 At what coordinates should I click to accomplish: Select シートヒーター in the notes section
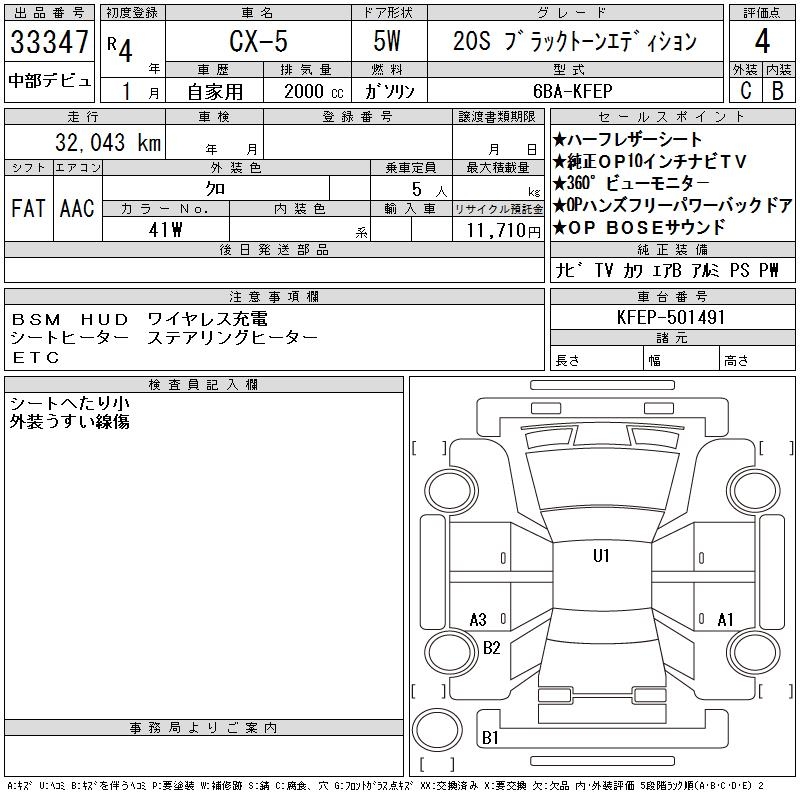pyautogui.click(x=69, y=338)
